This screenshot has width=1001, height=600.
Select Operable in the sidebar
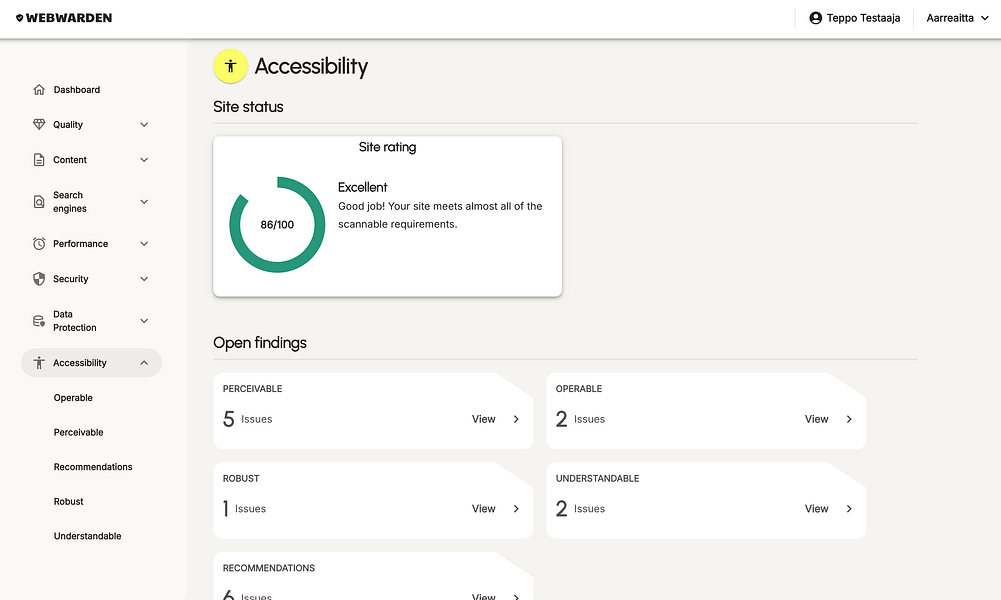pyautogui.click(x=73, y=398)
